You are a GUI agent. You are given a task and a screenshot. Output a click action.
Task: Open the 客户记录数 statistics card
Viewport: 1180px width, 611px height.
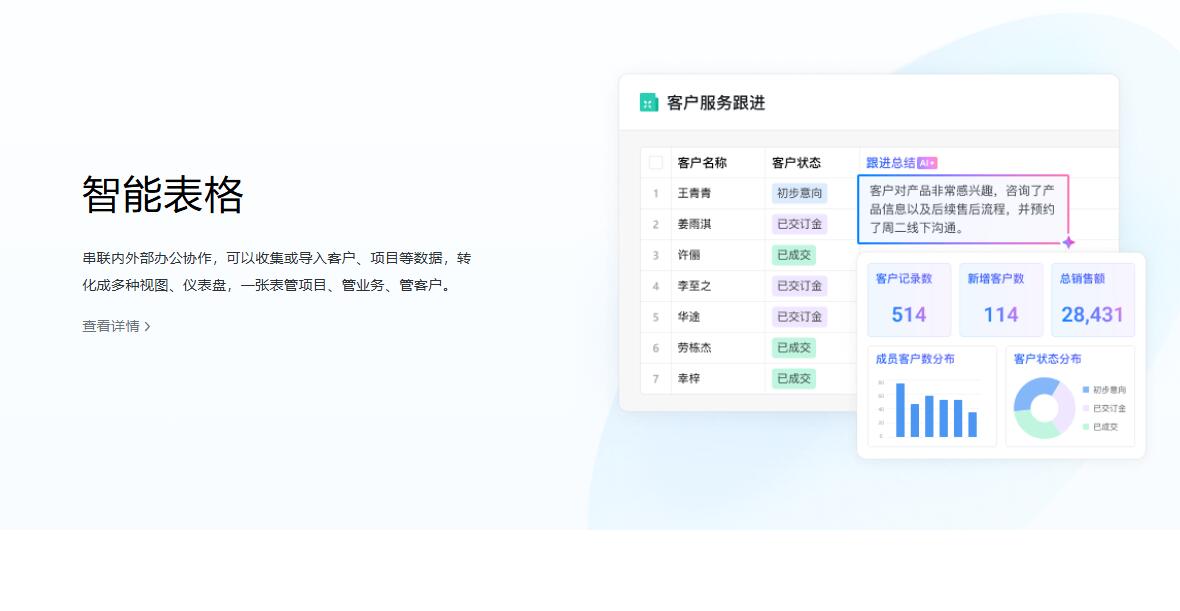pyautogui.click(x=909, y=298)
